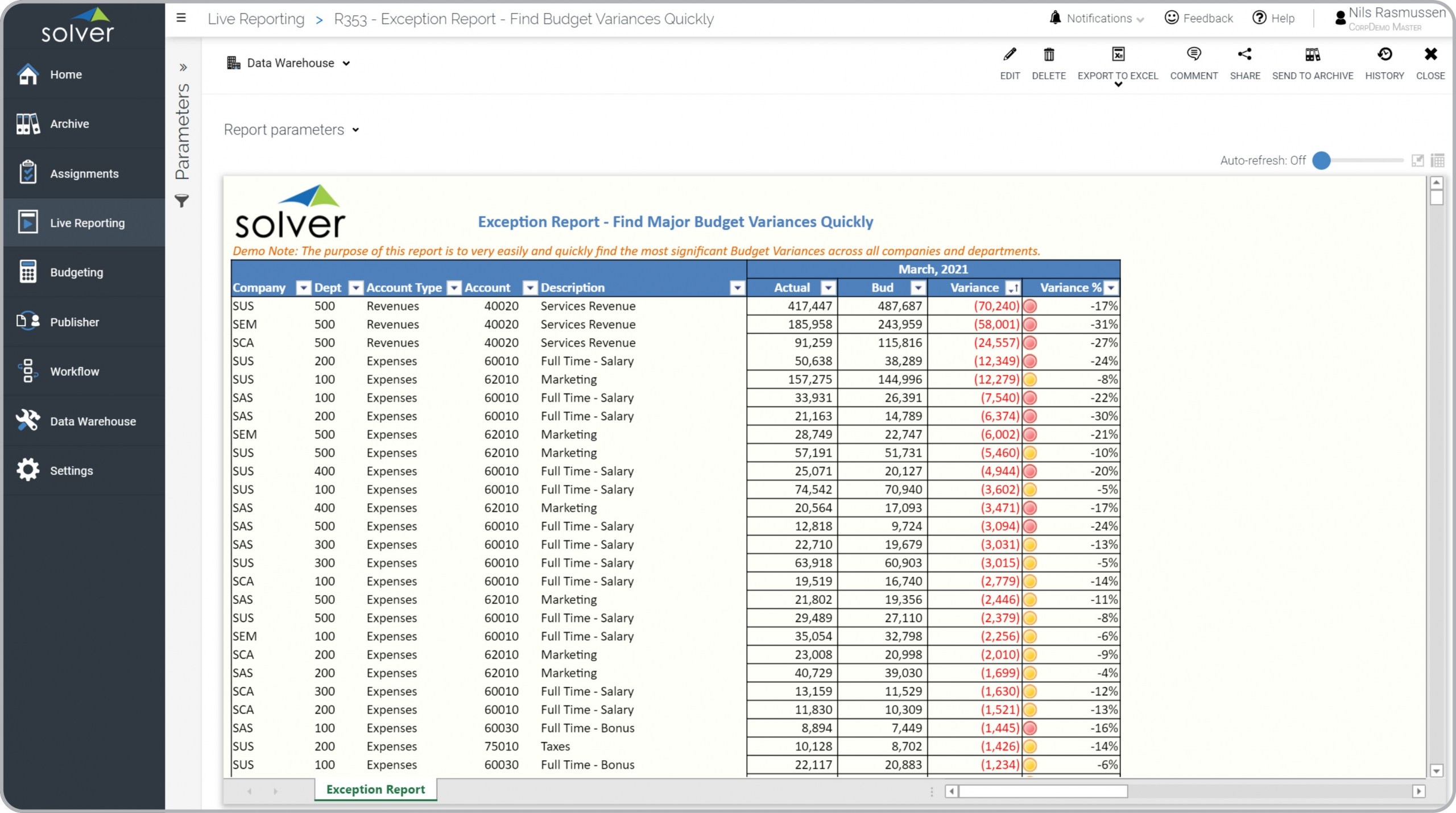Viewport: 1456px width, 813px height.
Task: Open the Company column filter dropdown
Action: click(304, 288)
